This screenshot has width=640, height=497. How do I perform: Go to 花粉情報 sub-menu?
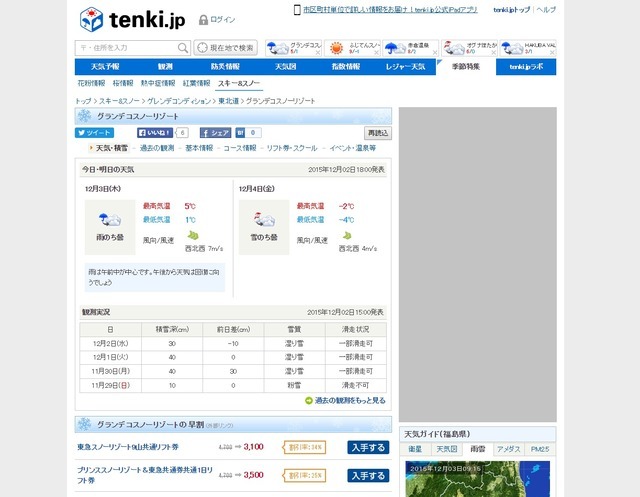tap(91, 83)
